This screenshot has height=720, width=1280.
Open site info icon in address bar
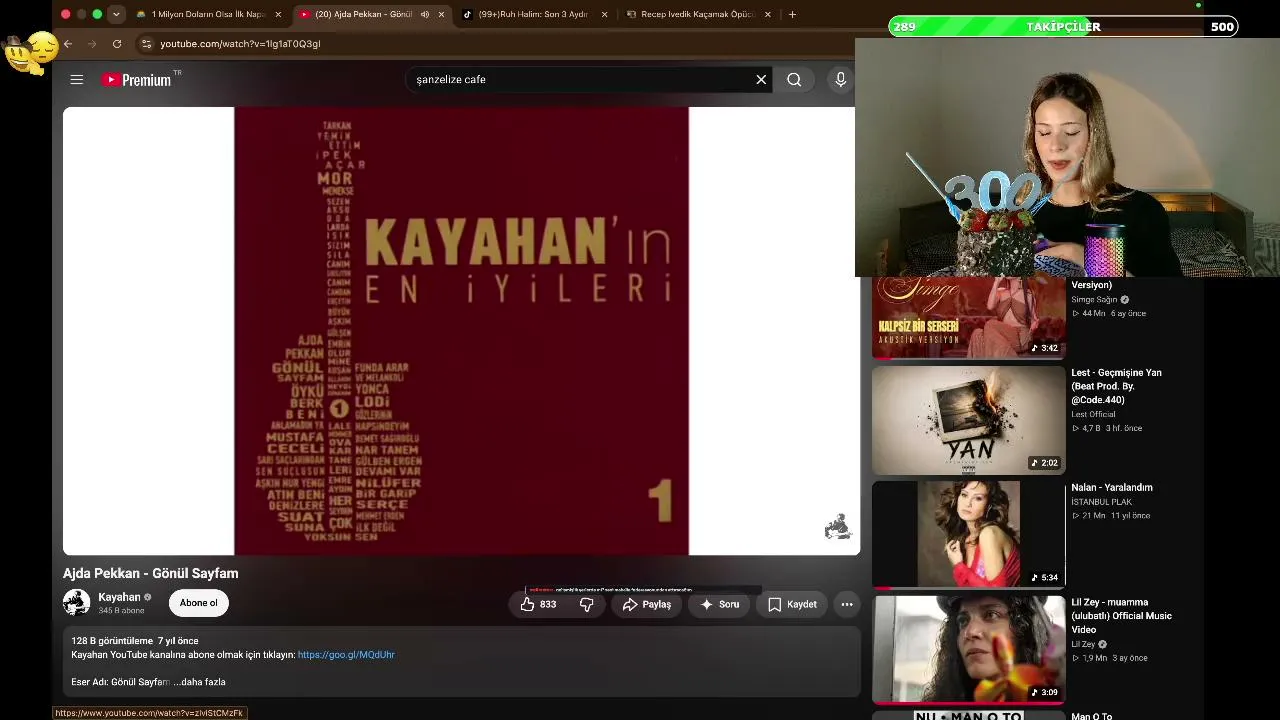(146, 44)
